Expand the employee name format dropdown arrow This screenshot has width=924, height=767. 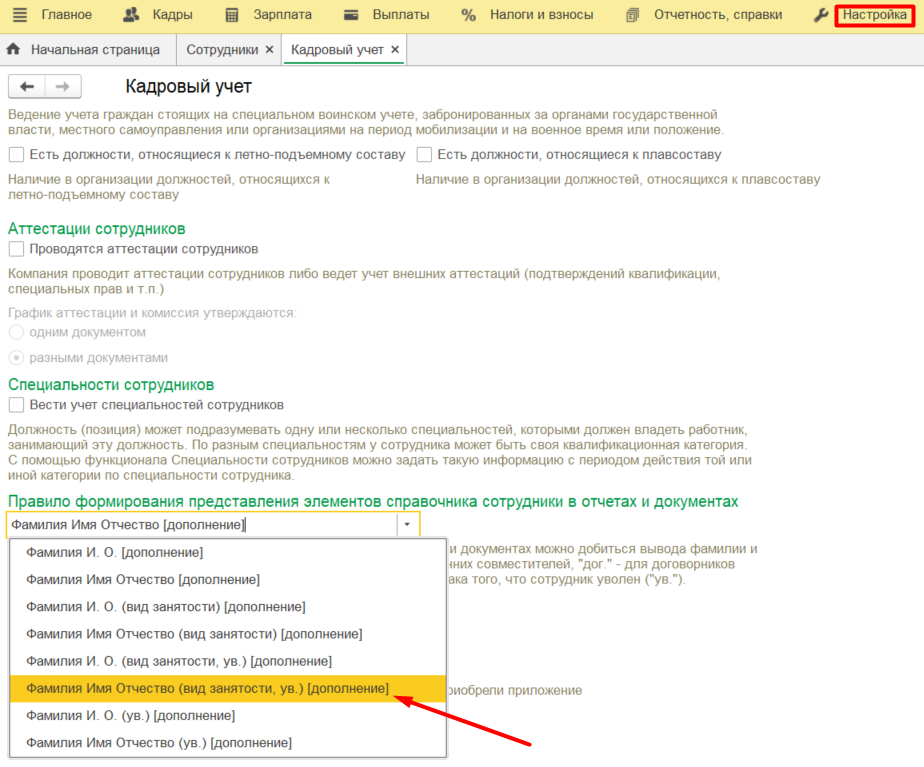pos(407,524)
